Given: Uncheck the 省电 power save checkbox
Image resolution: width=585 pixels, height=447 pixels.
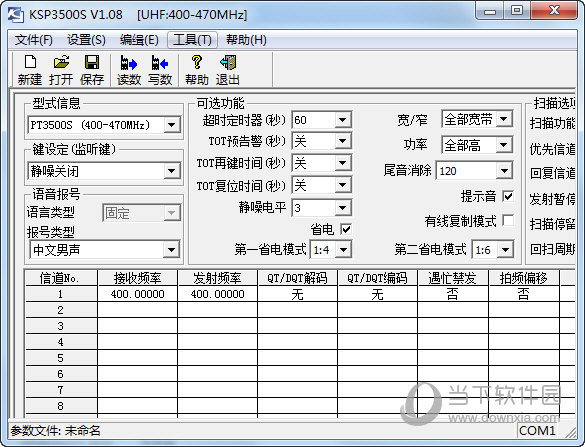Looking at the screenshot, I should 346,229.
